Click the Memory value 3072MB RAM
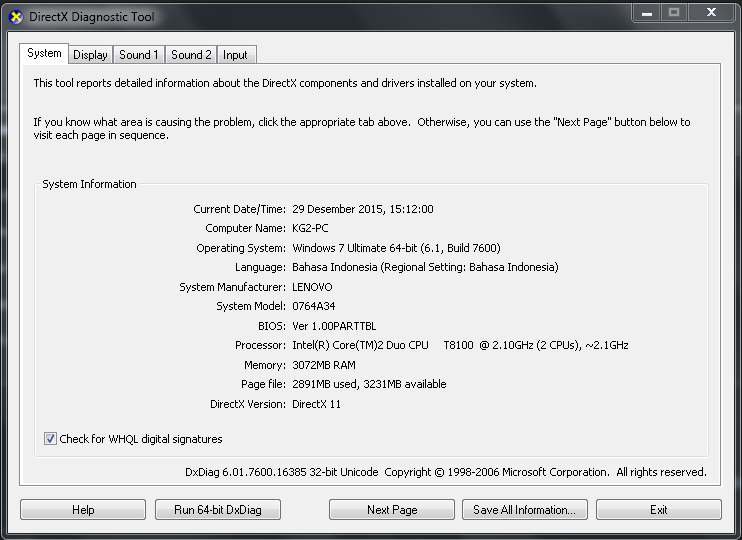Screen dimensions: 742x540 323,365
